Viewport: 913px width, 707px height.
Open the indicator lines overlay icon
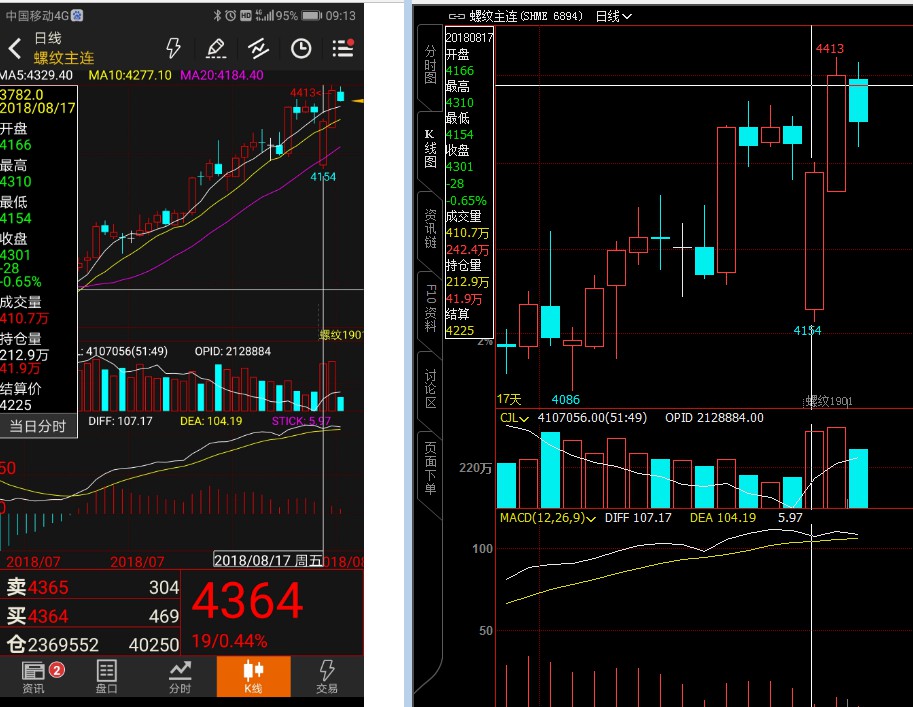(258, 48)
